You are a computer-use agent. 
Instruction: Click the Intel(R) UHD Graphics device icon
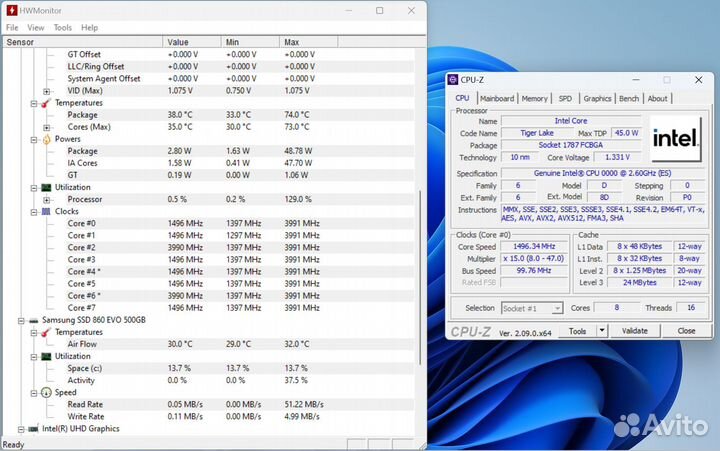point(34,429)
